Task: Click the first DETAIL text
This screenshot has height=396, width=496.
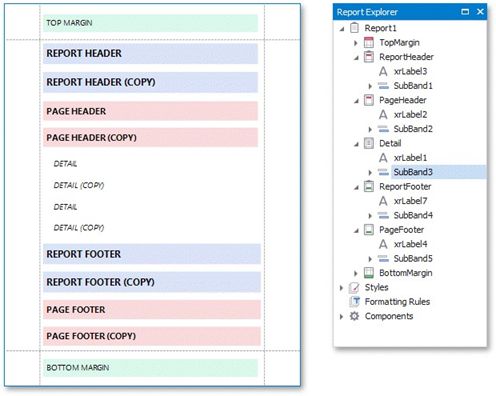Action: point(65,164)
